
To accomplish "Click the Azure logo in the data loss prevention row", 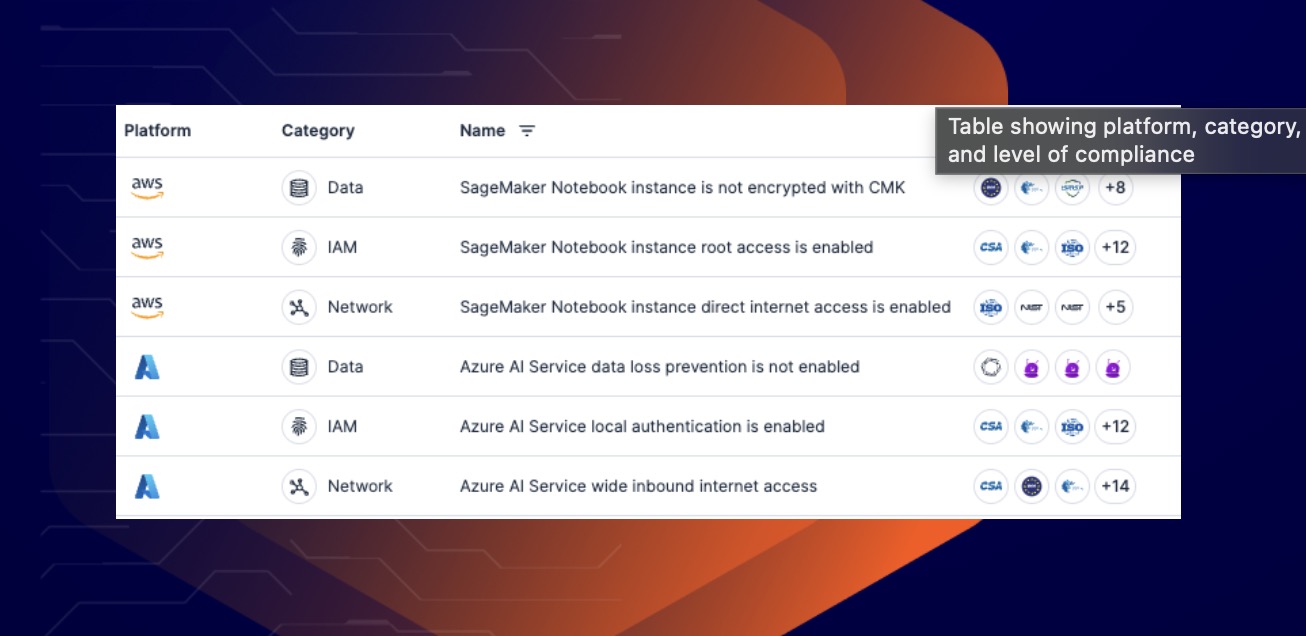I will click(x=147, y=367).
